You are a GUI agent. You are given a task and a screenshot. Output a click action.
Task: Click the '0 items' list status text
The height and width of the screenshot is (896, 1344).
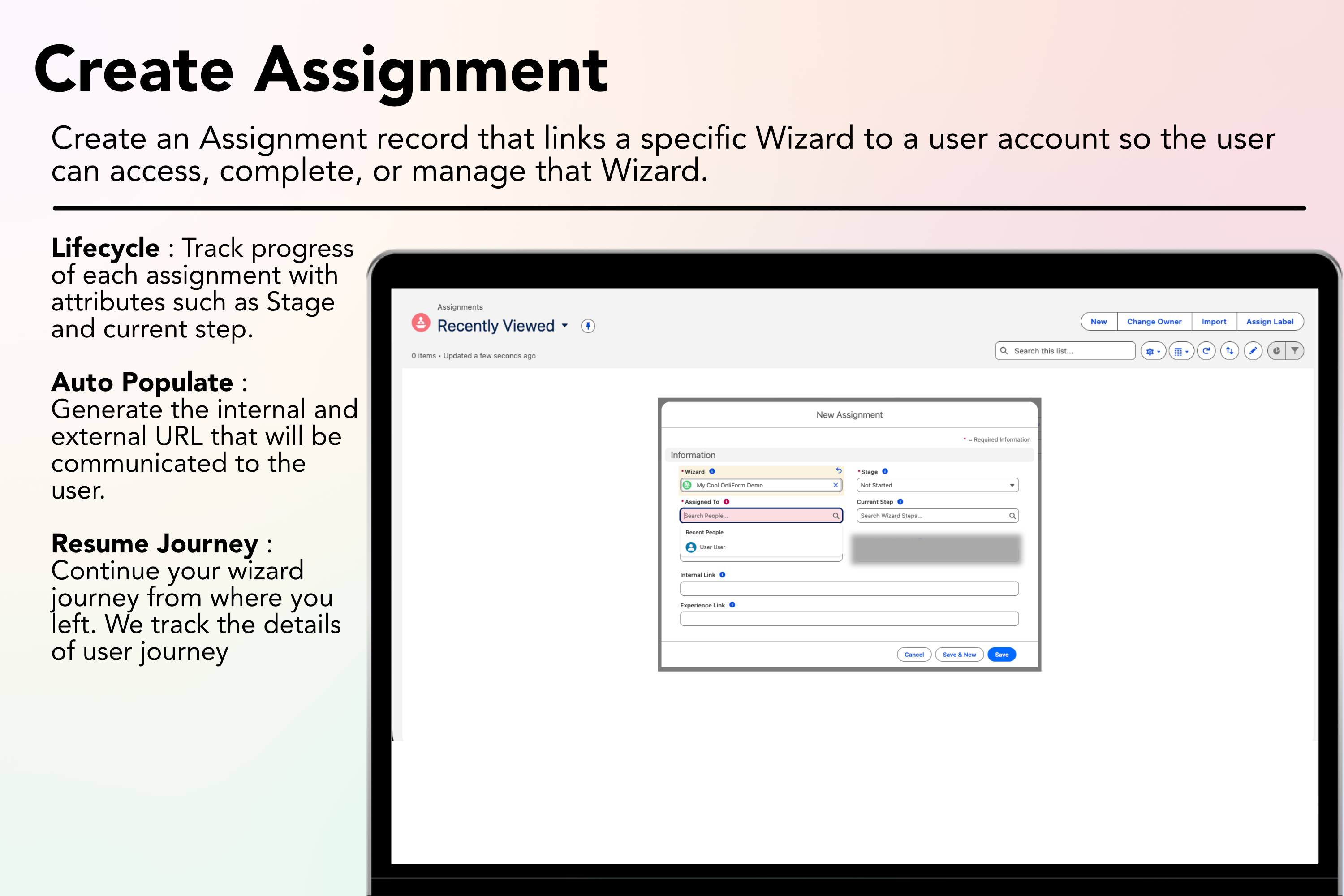click(423, 355)
